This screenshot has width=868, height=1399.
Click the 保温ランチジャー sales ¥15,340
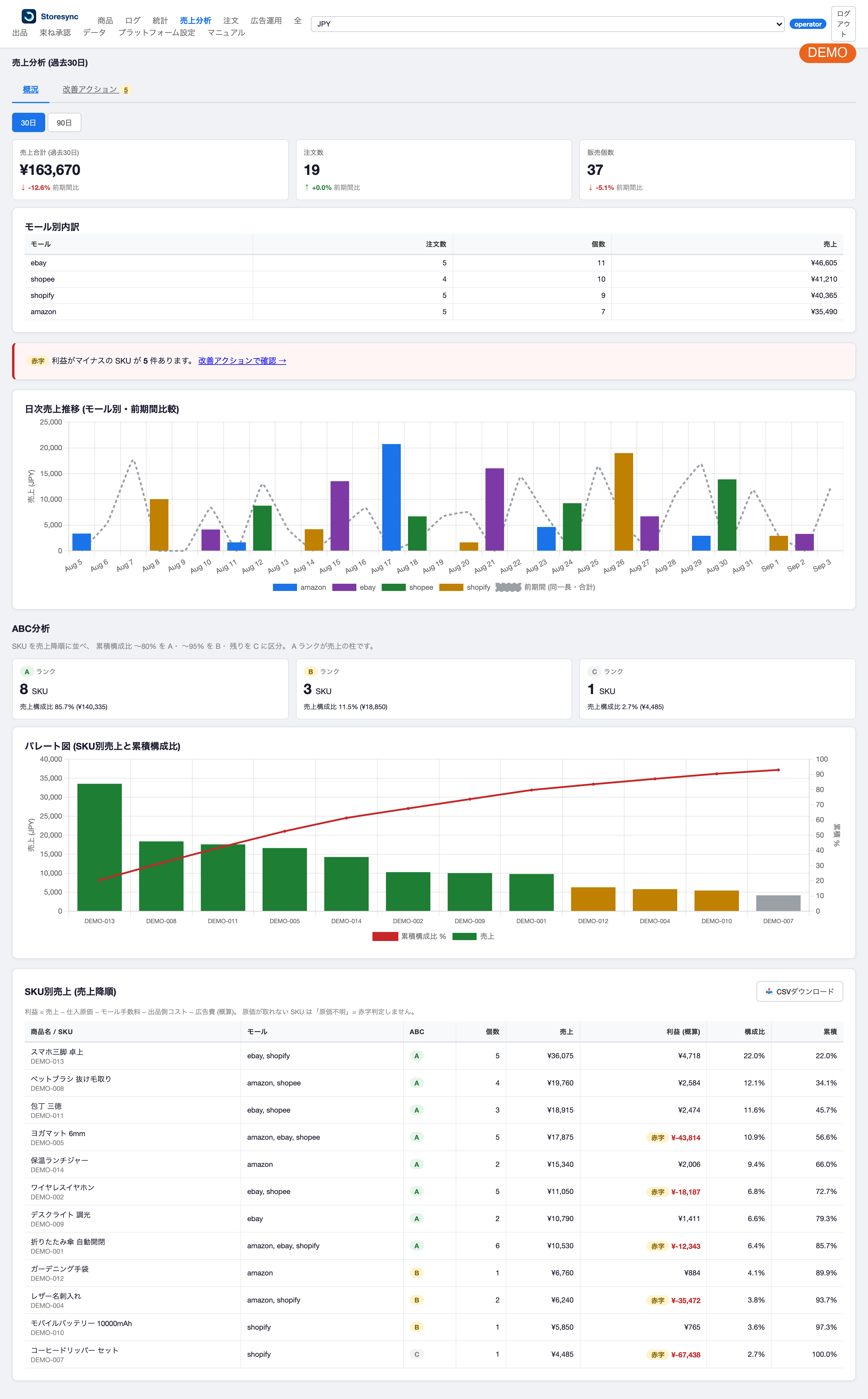pos(560,1164)
